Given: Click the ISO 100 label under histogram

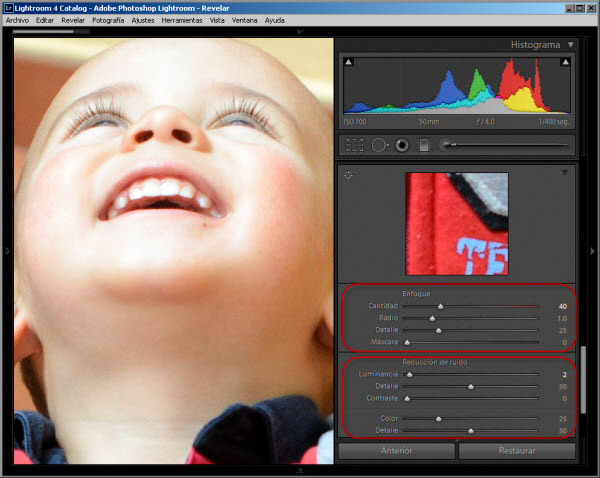Looking at the screenshot, I should (x=355, y=122).
